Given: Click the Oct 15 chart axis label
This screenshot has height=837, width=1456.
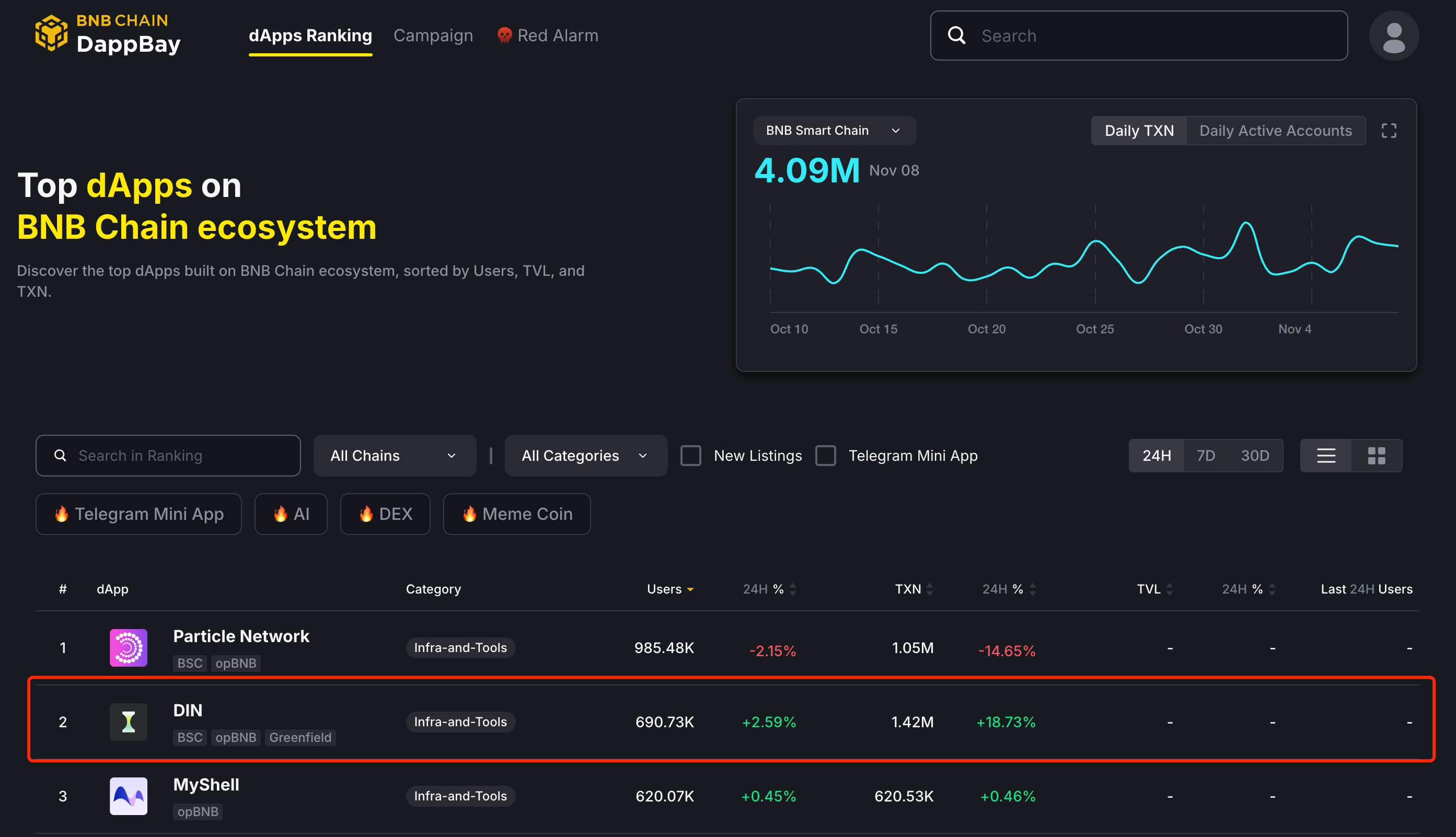Looking at the screenshot, I should coord(878,329).
